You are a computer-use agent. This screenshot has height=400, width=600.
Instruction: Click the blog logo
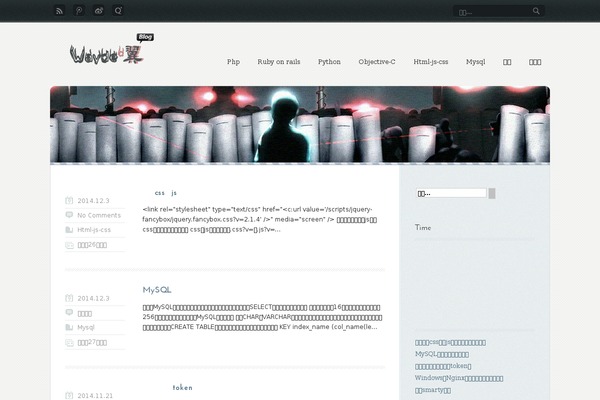point(111,49)
